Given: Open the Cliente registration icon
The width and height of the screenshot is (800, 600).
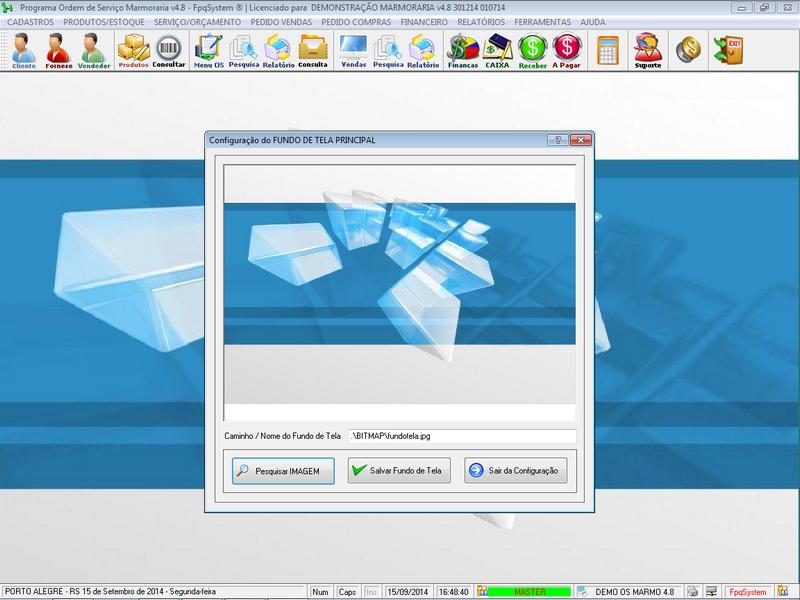Looking at the screenshot, I should (x=23, y=51).
